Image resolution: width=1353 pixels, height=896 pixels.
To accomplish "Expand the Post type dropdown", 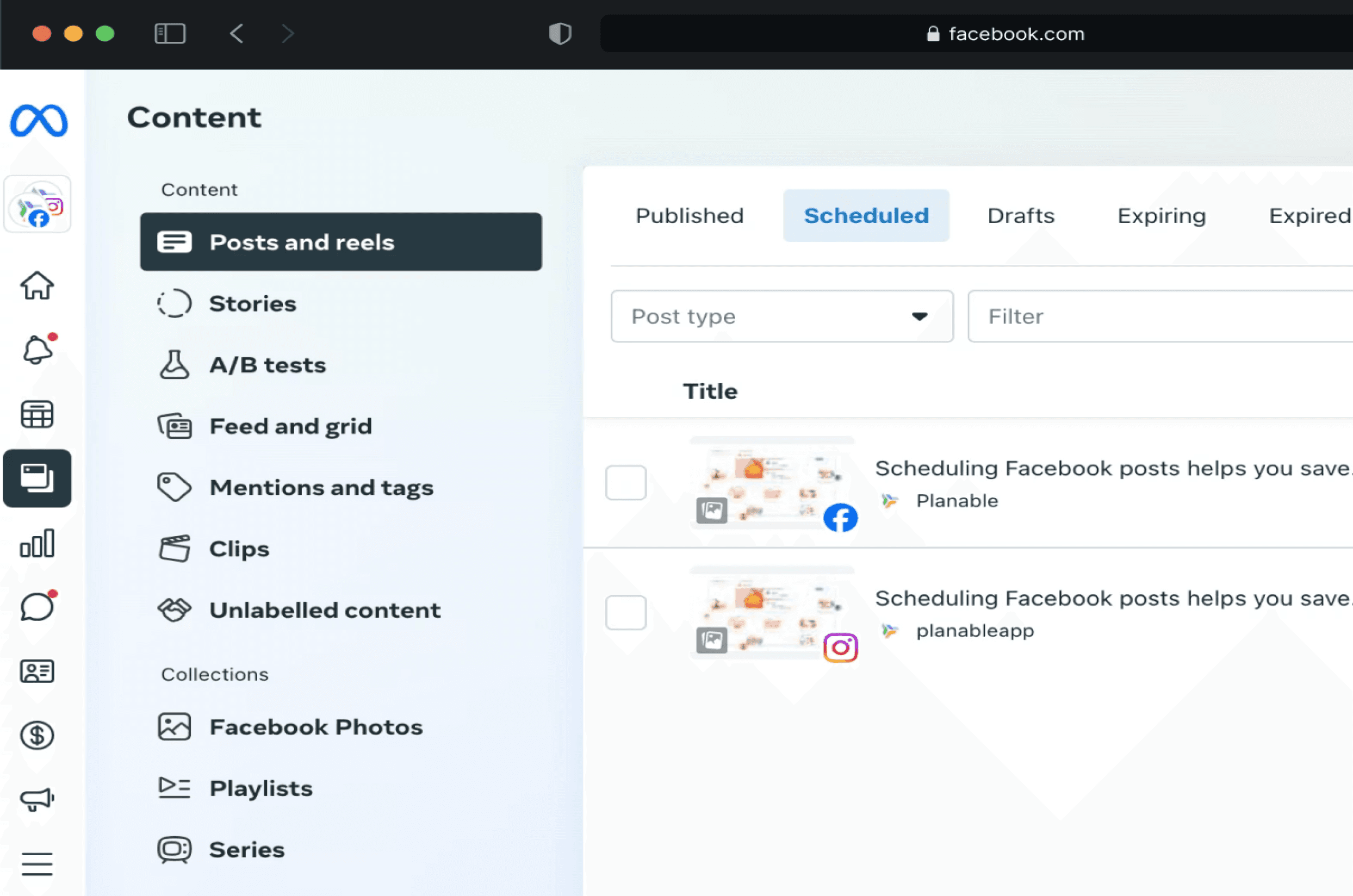I will 781,316.
